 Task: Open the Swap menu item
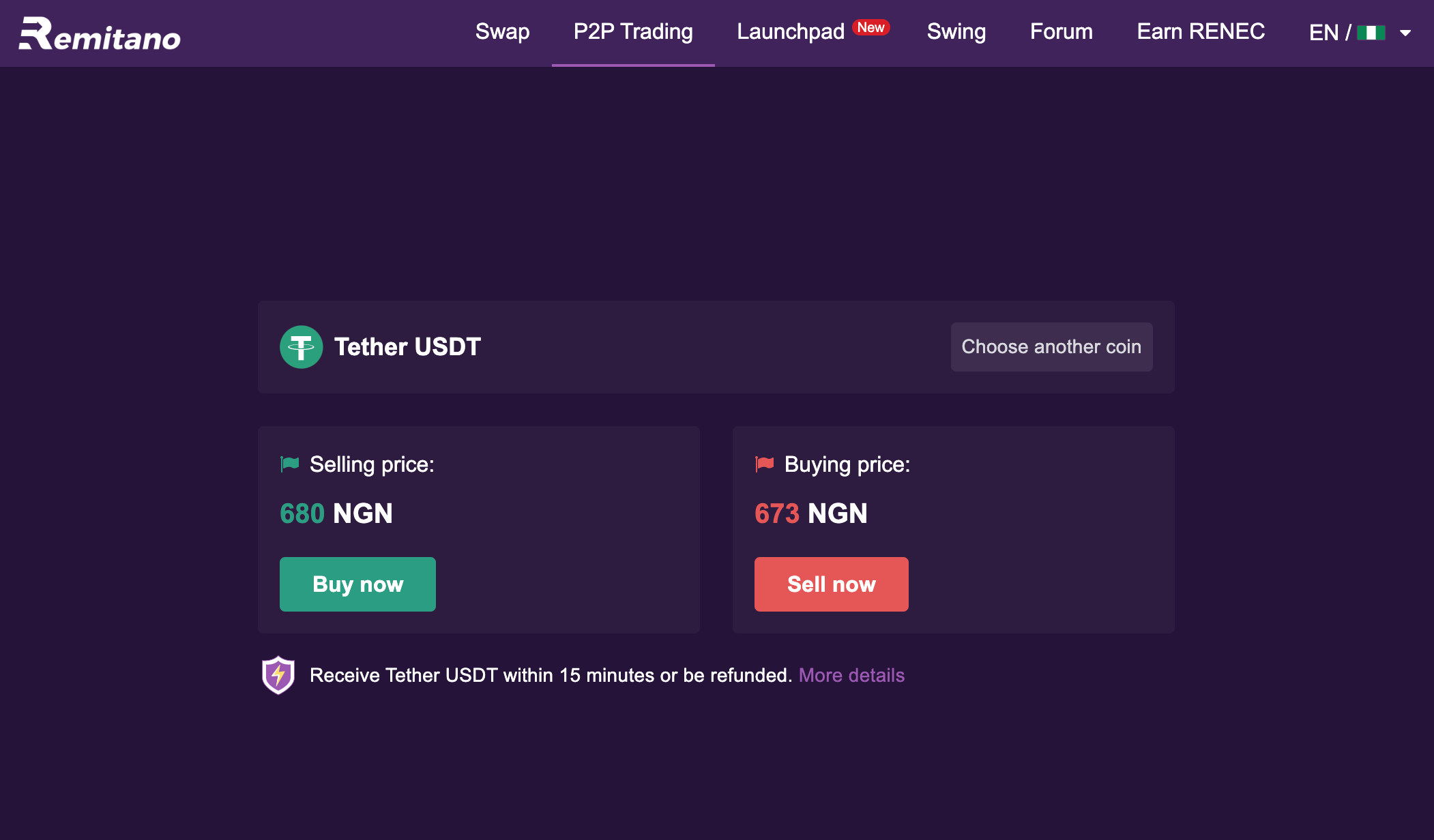[x=502, y=32]
